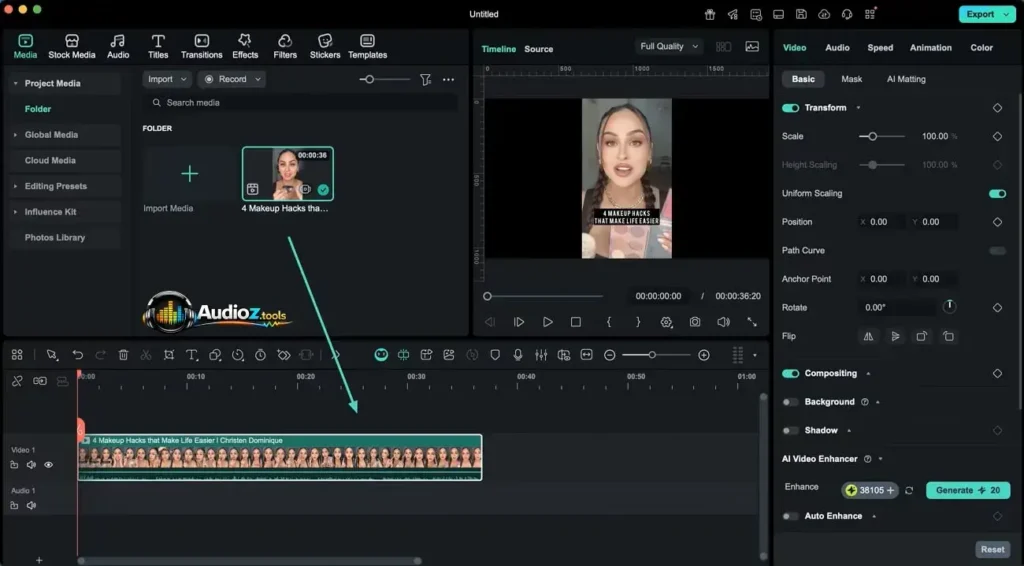This screenshot has height=566, width=1024.
Task: Open the Templates panel
Action: [x=367, y=47]
